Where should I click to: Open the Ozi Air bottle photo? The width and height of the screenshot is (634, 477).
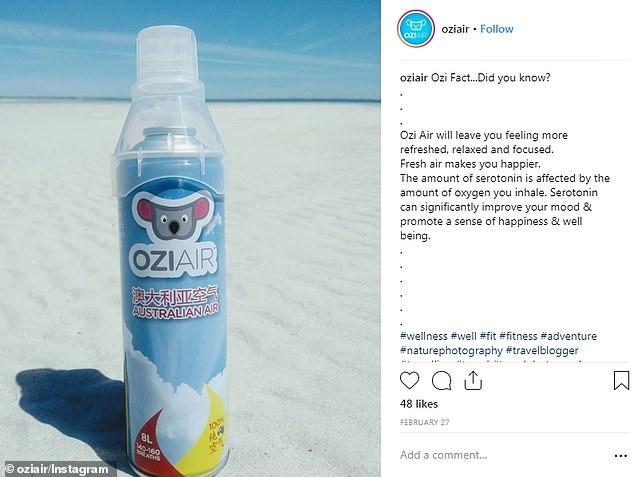point(190,238)
